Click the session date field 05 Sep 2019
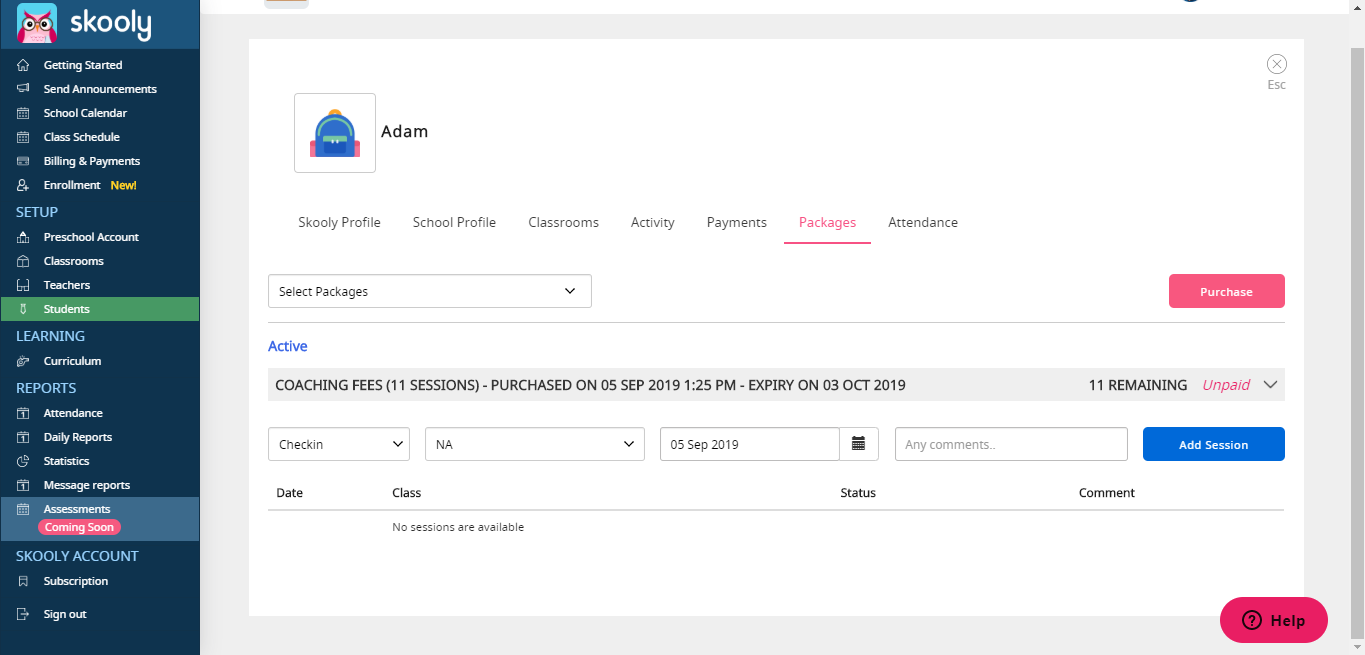Viewport: 1365px width, 655px height. click(x=750, y=444)
